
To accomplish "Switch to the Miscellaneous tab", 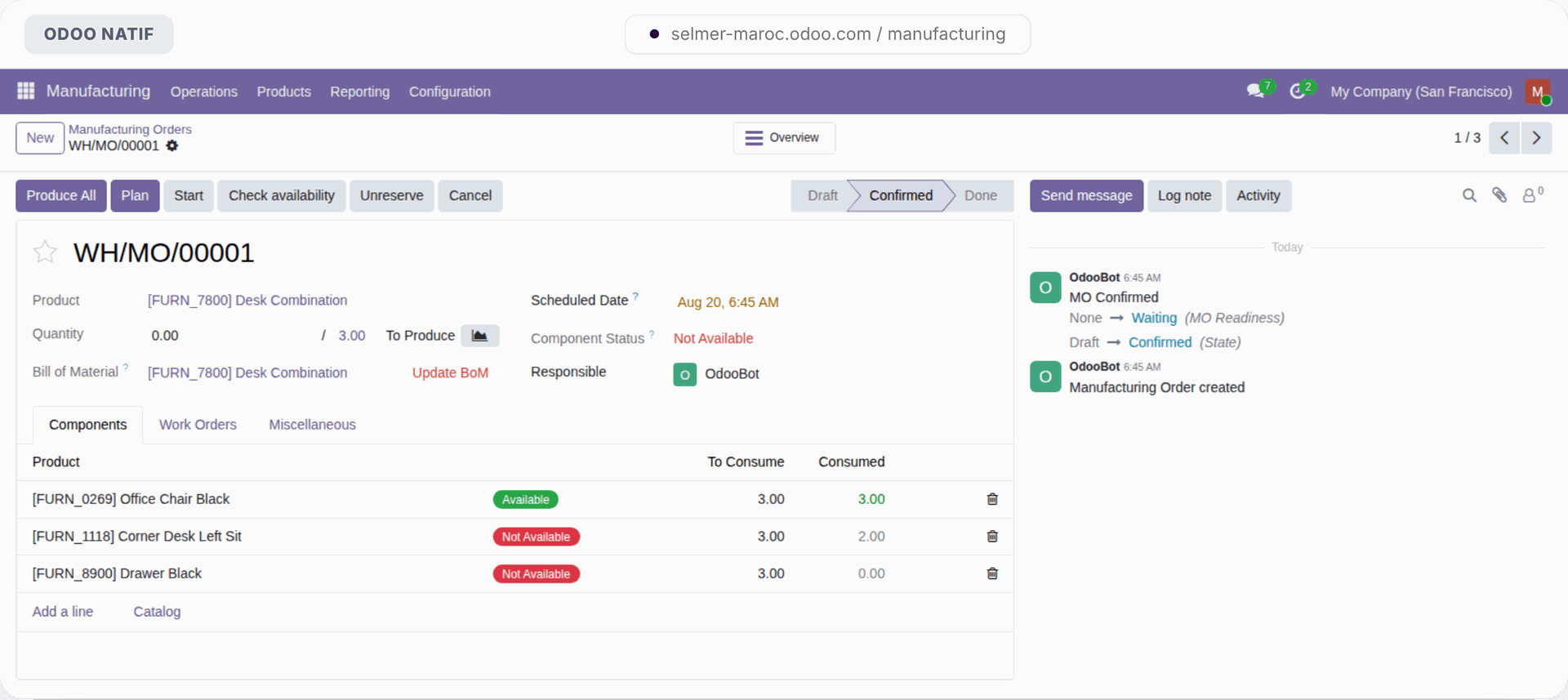I will [x=313, y=425].
